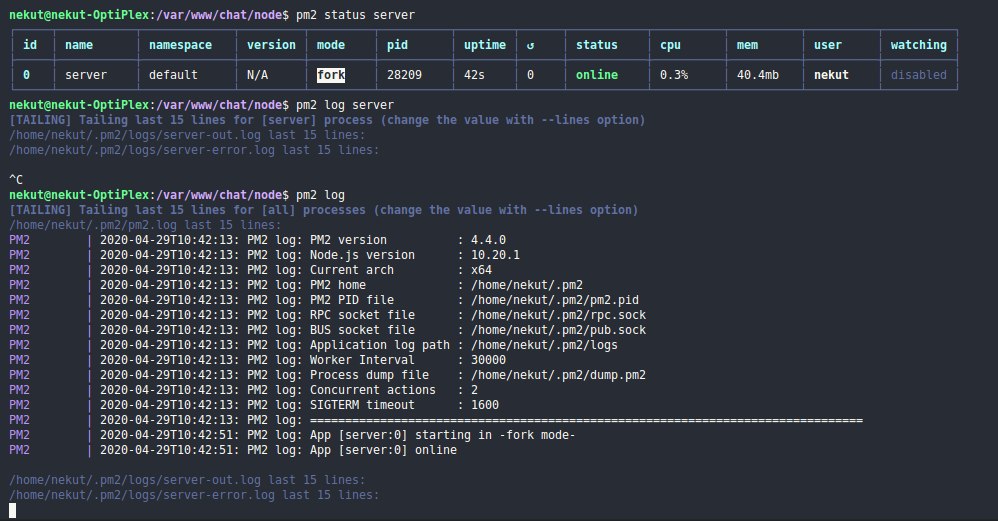Click the RPC socket file path rpc.sock
This screenshot has height=521, width=998.
(x=558, y=315)
